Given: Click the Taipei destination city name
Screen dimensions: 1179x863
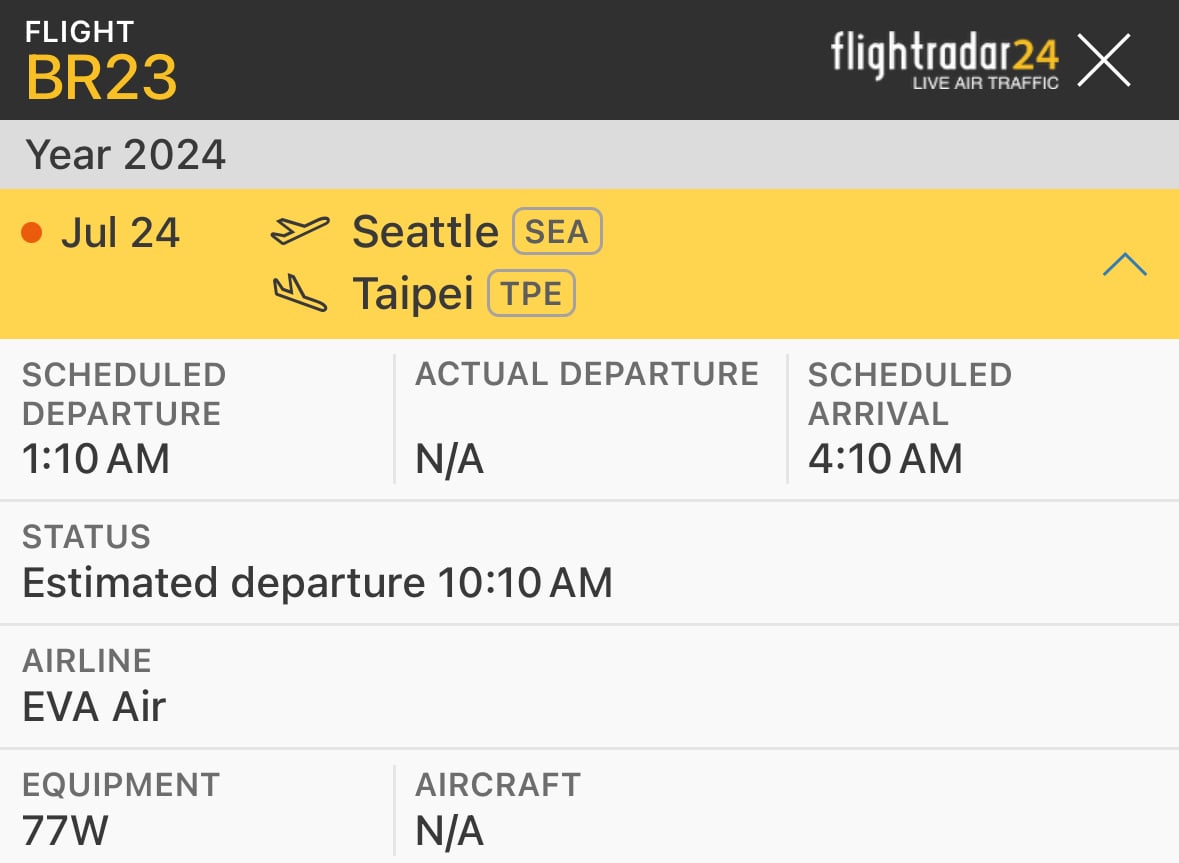Looking at the screenshot, I should click(x=413, y=293).
